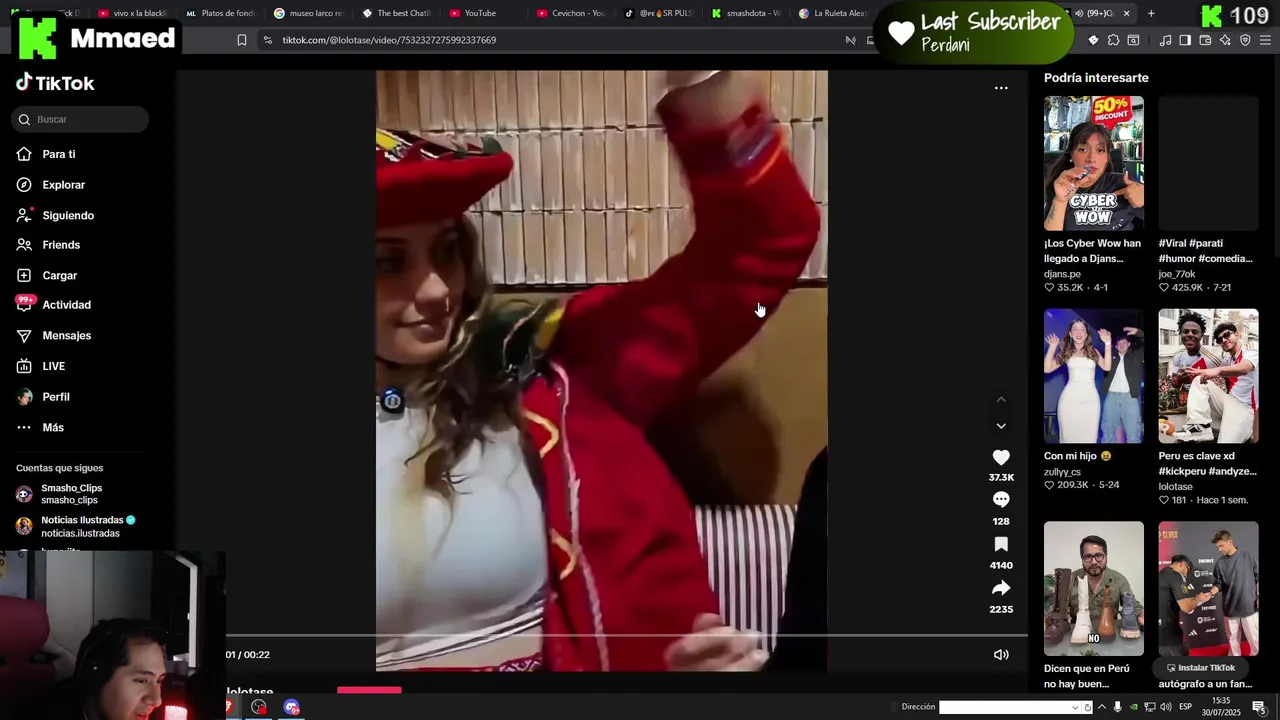Viewport: 1280px width, 720px height.
Task: Open the browser AI sparkle icon
Action: [x=1225, y=40]
